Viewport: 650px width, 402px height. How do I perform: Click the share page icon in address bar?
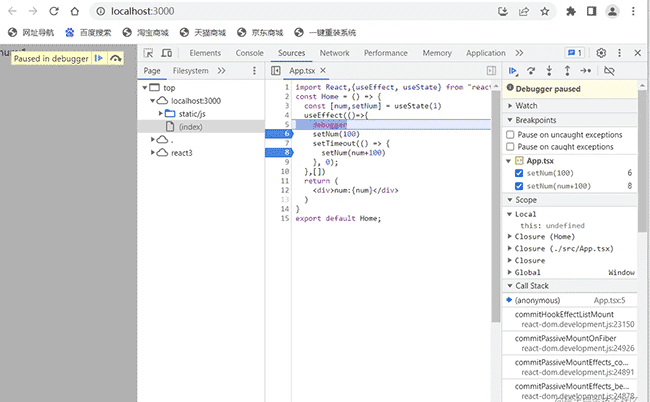pos(524,11)
